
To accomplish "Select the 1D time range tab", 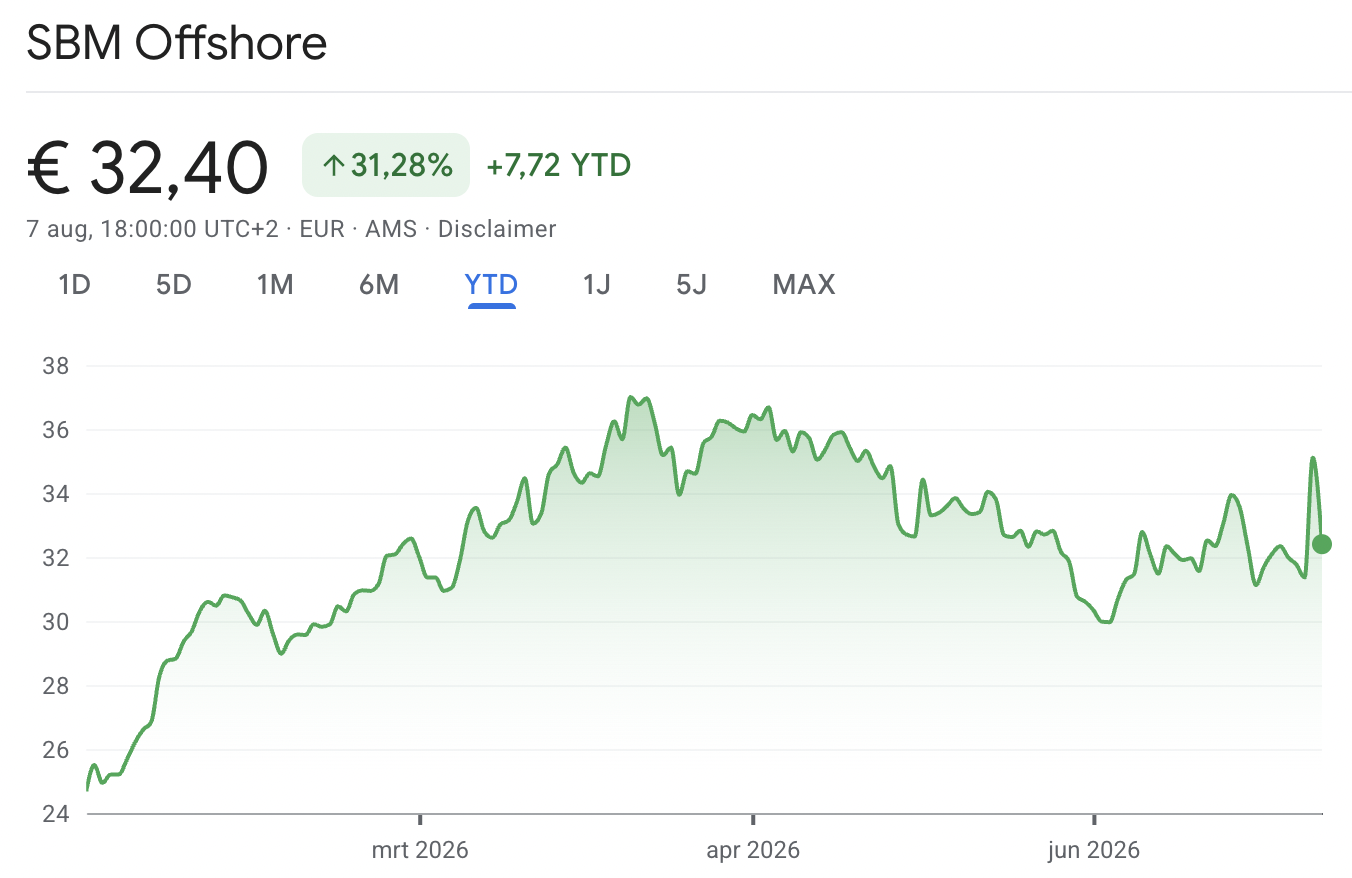I will [75, 285].
